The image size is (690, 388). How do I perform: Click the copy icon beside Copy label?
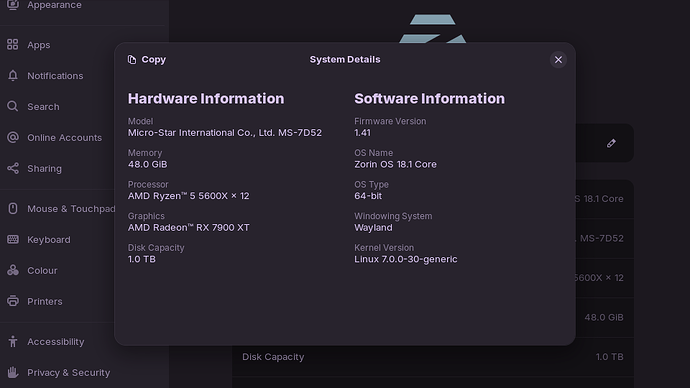(x=132, y=59)
